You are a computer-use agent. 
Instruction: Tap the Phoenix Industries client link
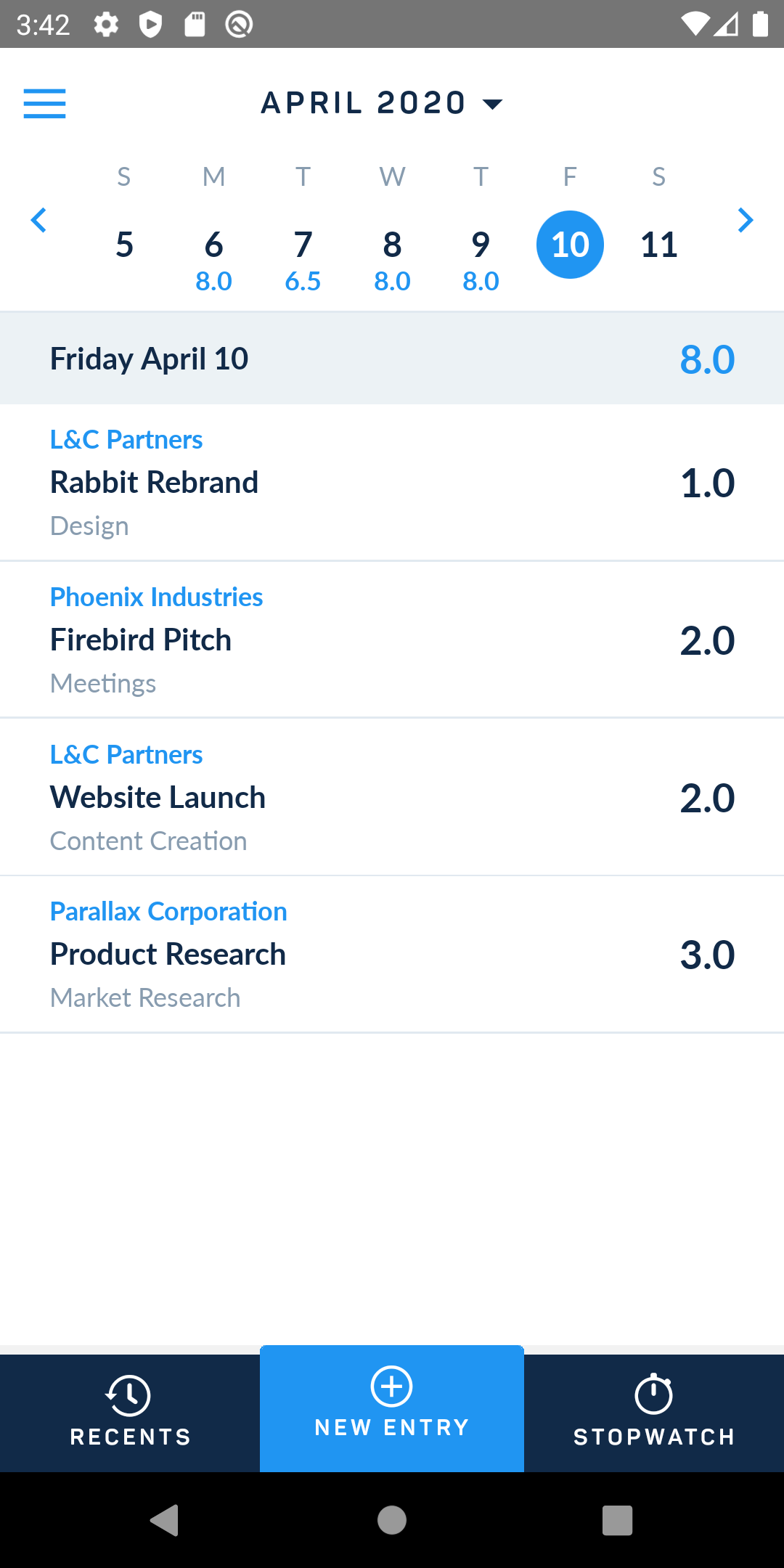click(156, 597)
